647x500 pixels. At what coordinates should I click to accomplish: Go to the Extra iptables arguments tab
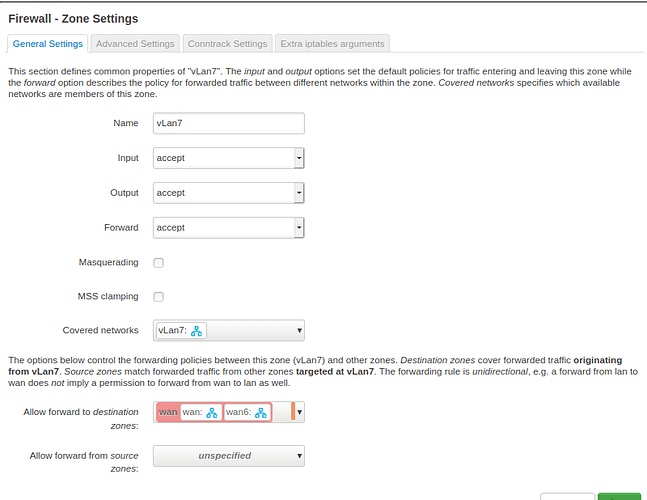pos(332,43)
